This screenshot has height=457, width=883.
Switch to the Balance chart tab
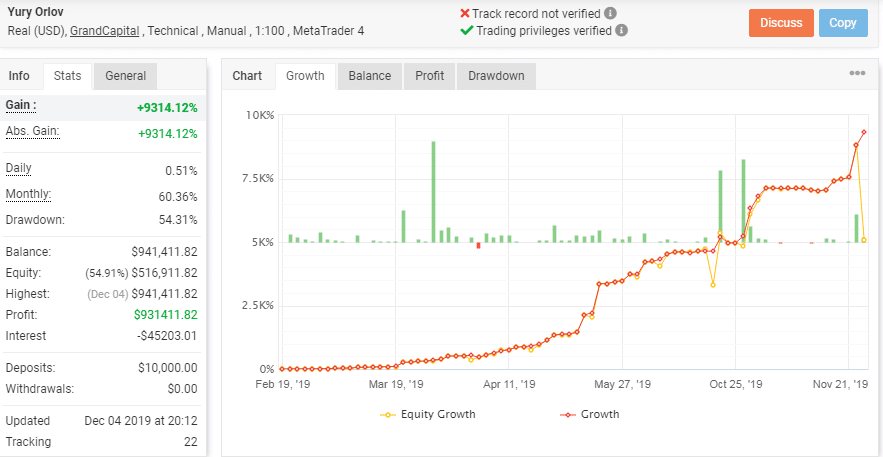(x=369, y=76)
